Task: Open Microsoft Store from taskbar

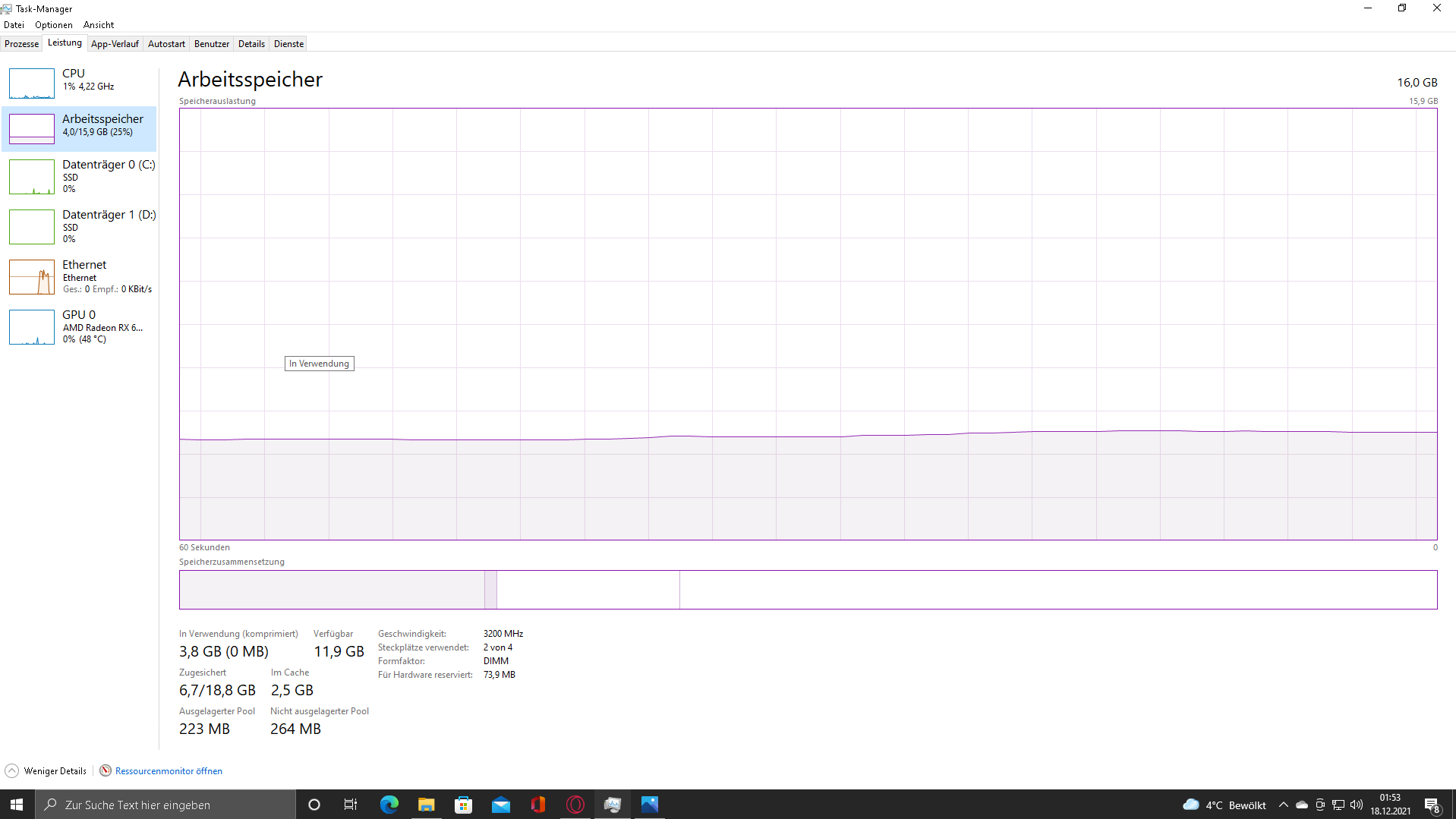Action: [463, 805]
